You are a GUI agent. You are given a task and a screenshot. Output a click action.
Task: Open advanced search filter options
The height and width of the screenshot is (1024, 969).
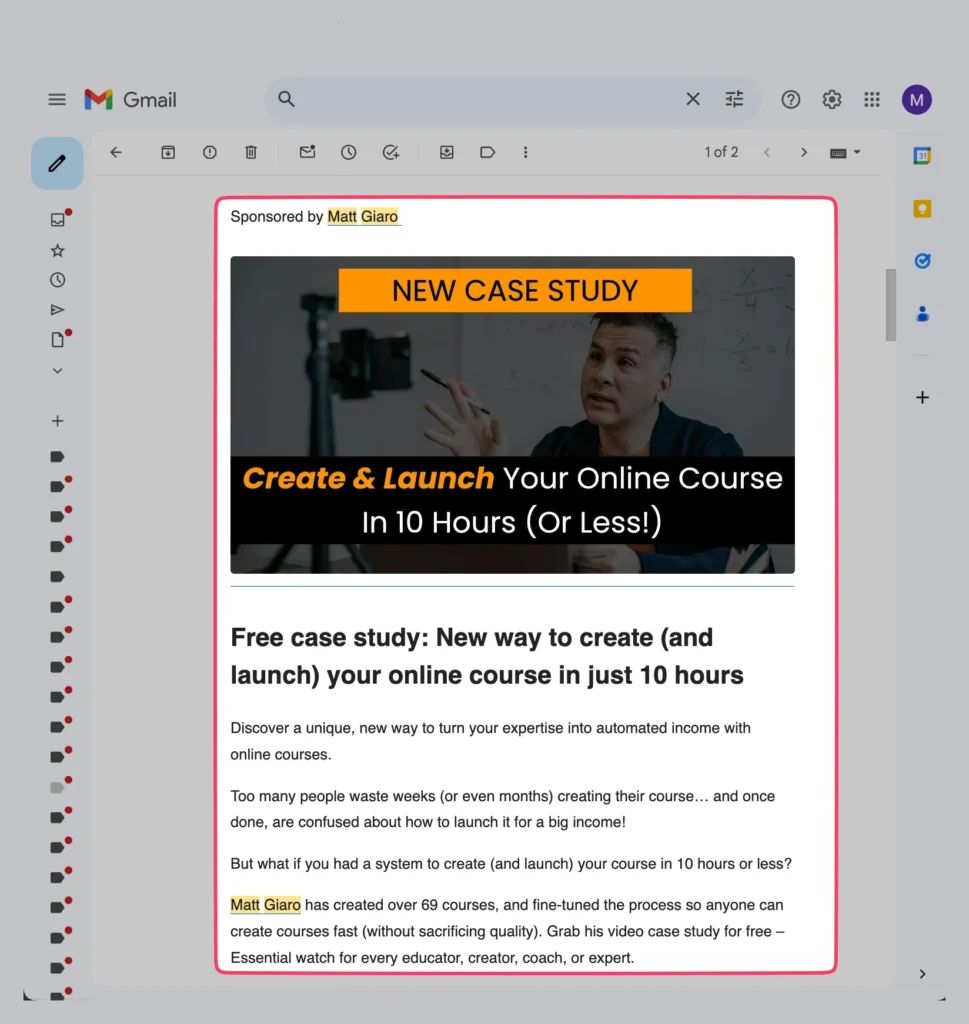coord(734,99)
